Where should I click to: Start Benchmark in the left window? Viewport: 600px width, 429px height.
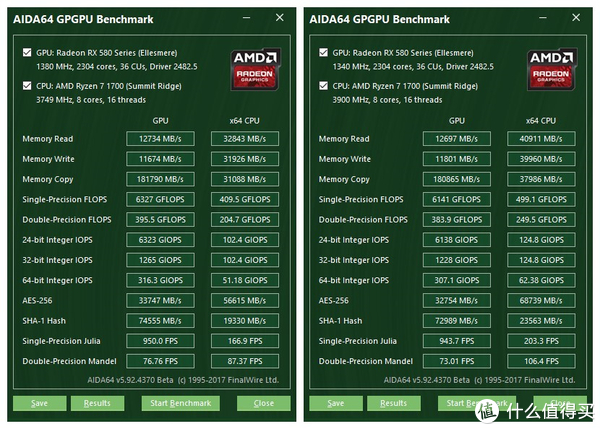tap(181, 403)
